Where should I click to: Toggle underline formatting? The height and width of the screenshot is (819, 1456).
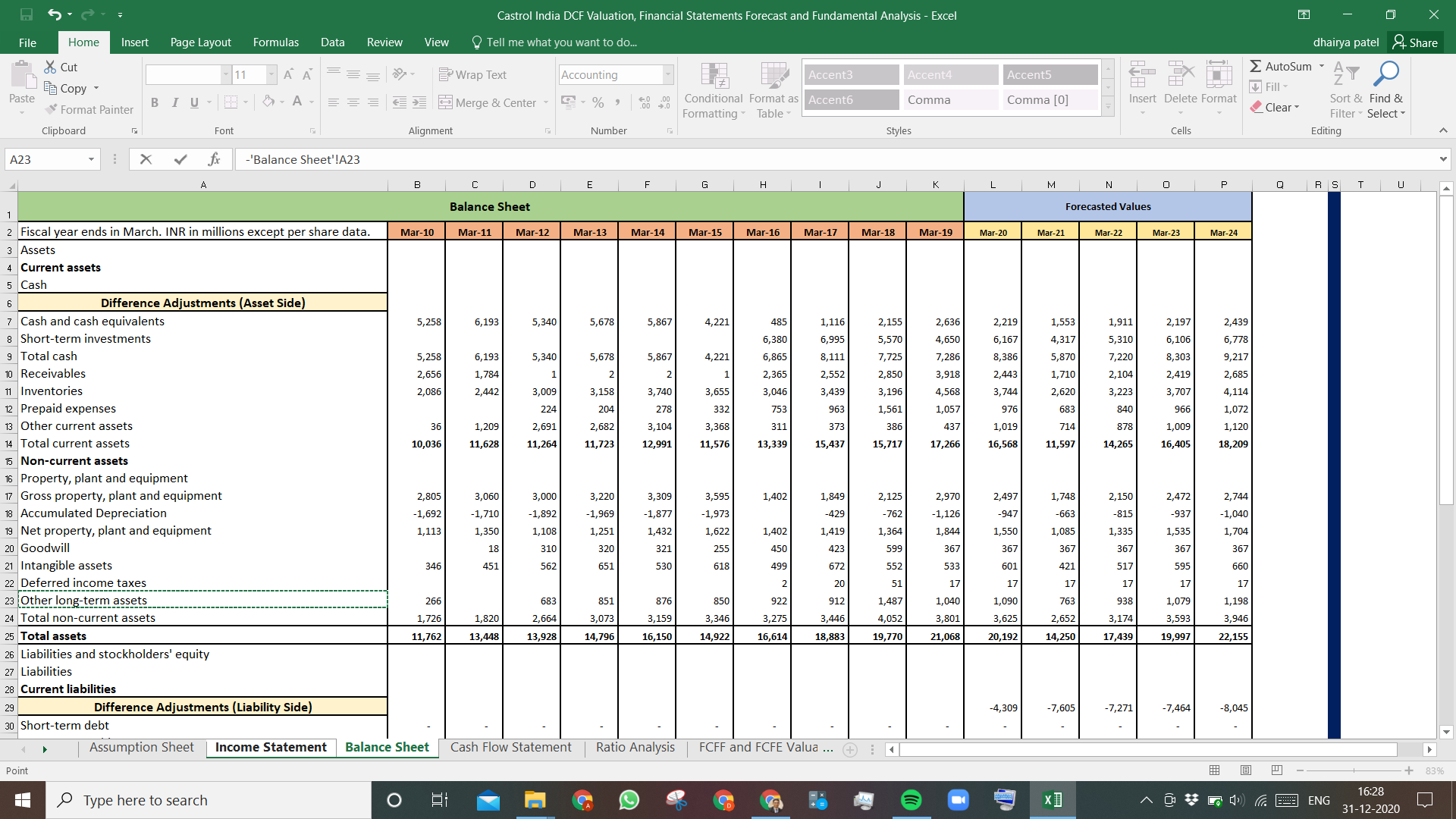(195, 102)
